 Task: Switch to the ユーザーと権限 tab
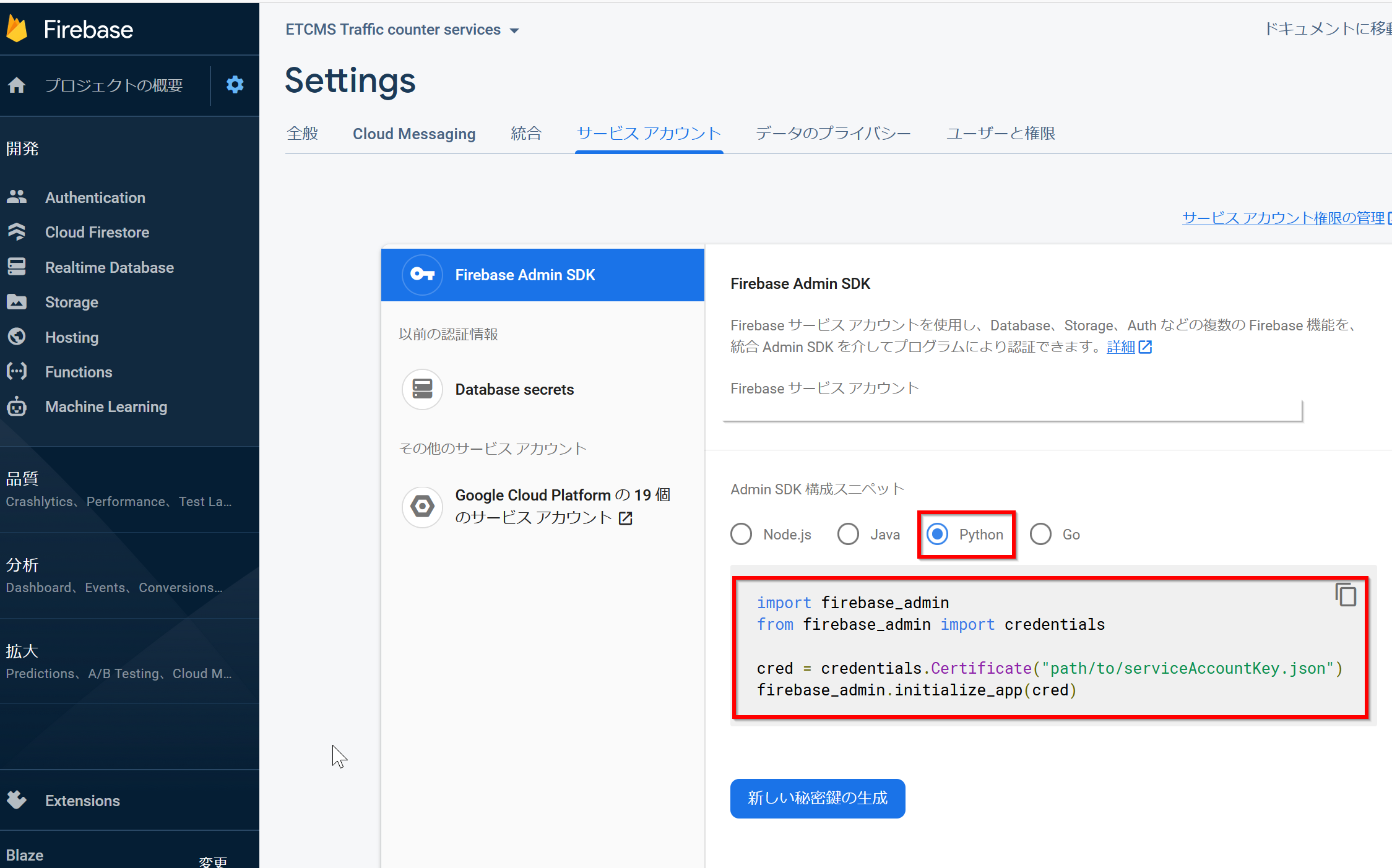[x=1000, y=133]
